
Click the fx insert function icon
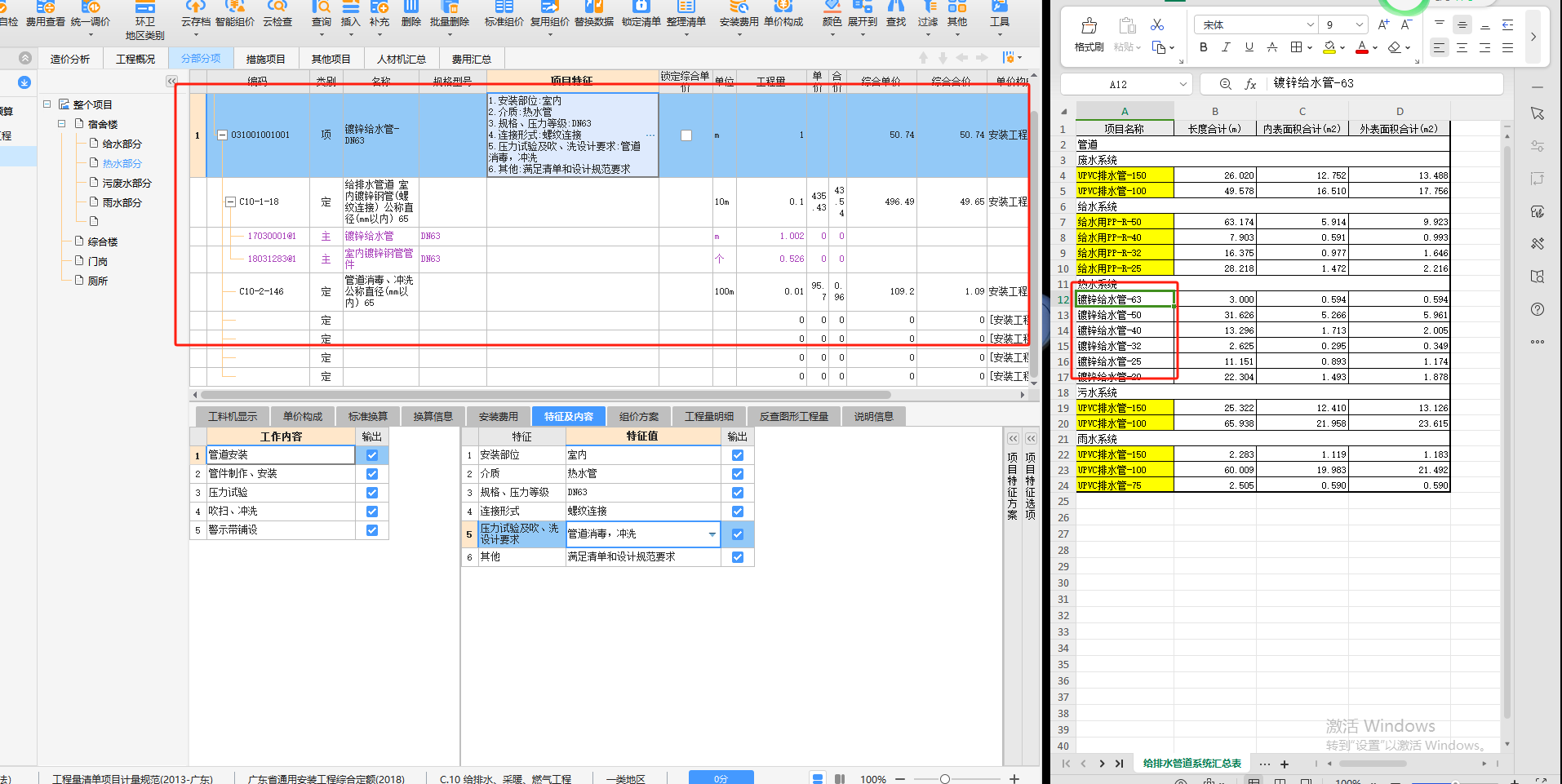[x=1250, y=84]
